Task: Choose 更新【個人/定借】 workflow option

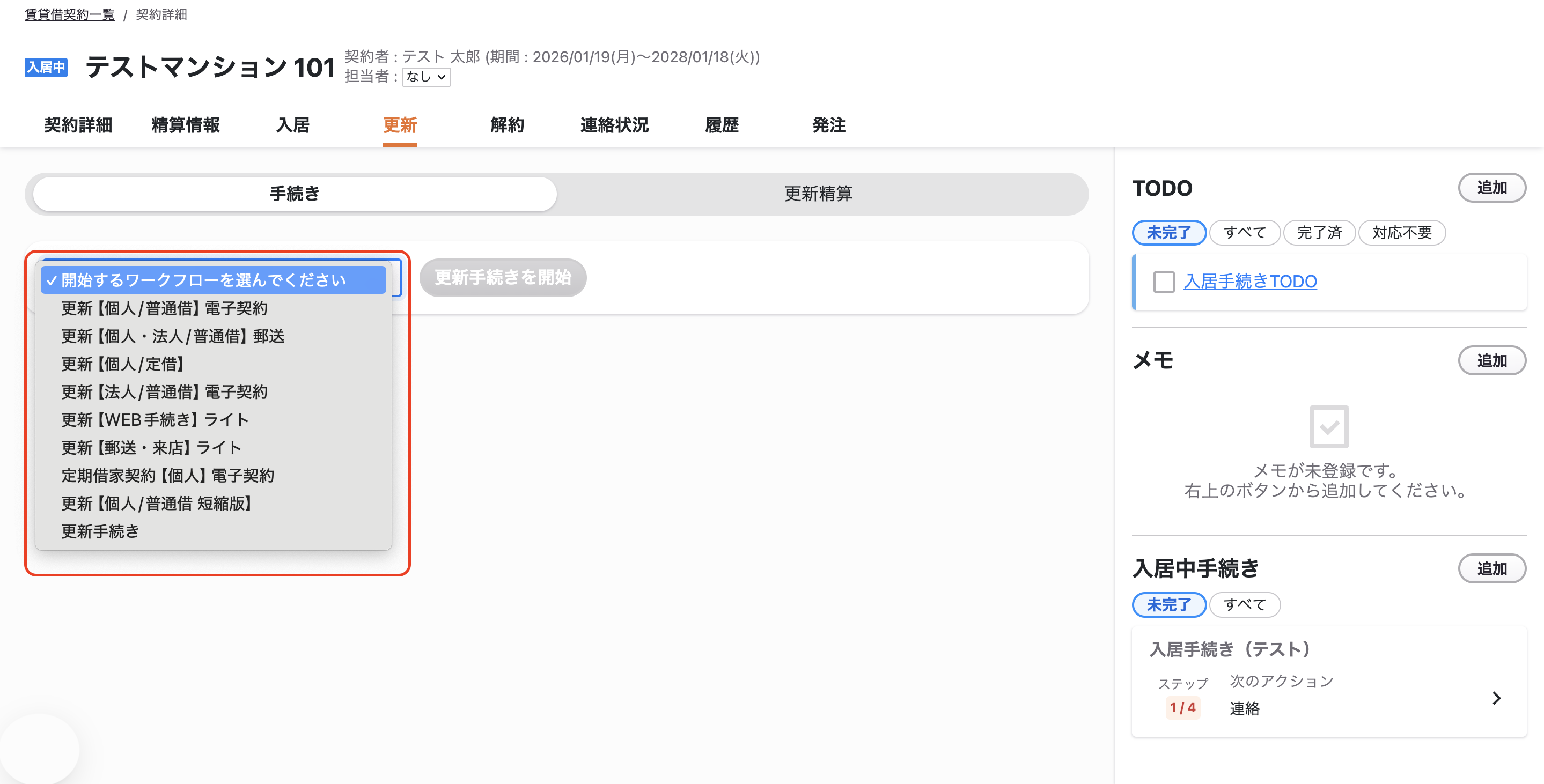Action: point(214,364)
